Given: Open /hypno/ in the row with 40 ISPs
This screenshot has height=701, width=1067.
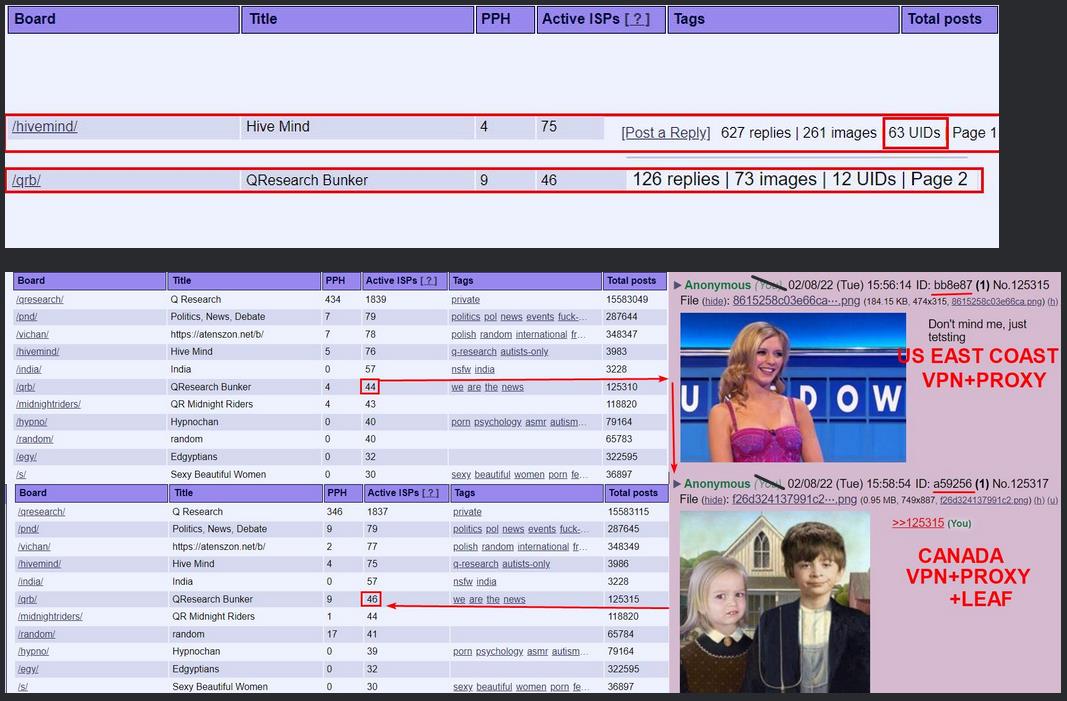Looking at the screenshot, I should [x=31, y=422].
